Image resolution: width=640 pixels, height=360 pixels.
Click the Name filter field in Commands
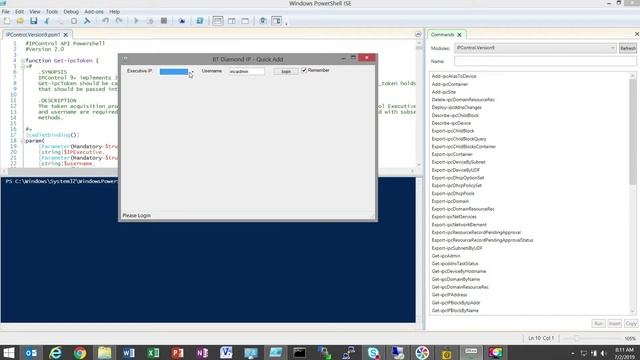(545, 61)
